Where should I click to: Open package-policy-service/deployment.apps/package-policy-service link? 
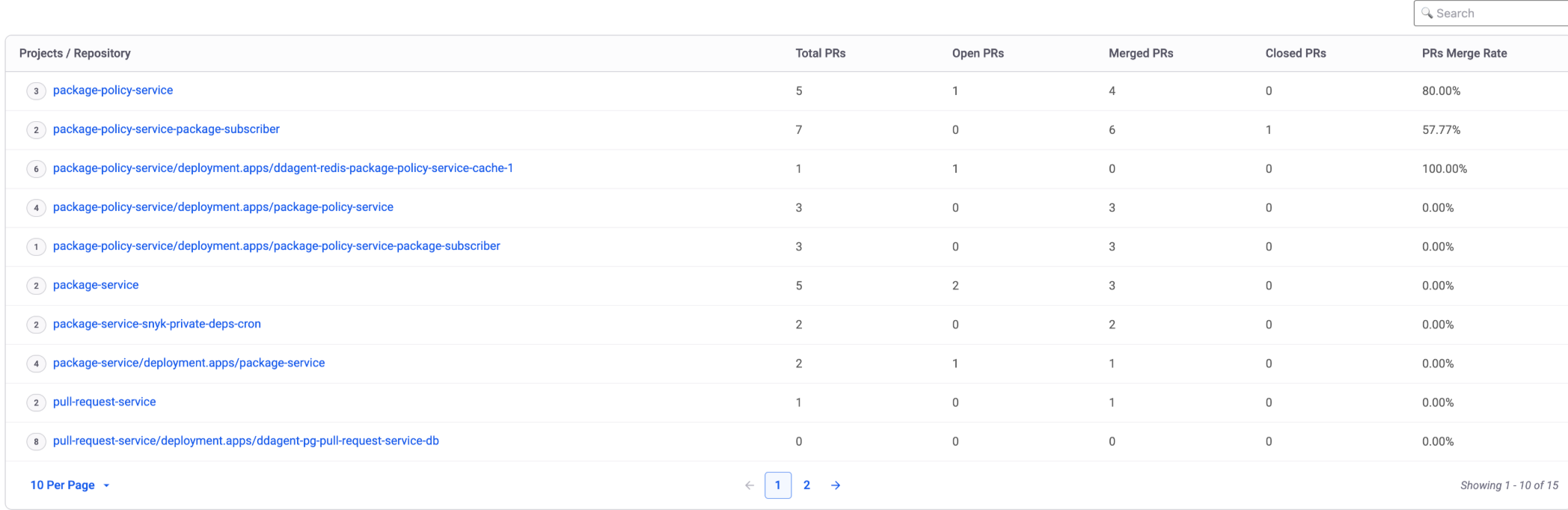(223, 207)
